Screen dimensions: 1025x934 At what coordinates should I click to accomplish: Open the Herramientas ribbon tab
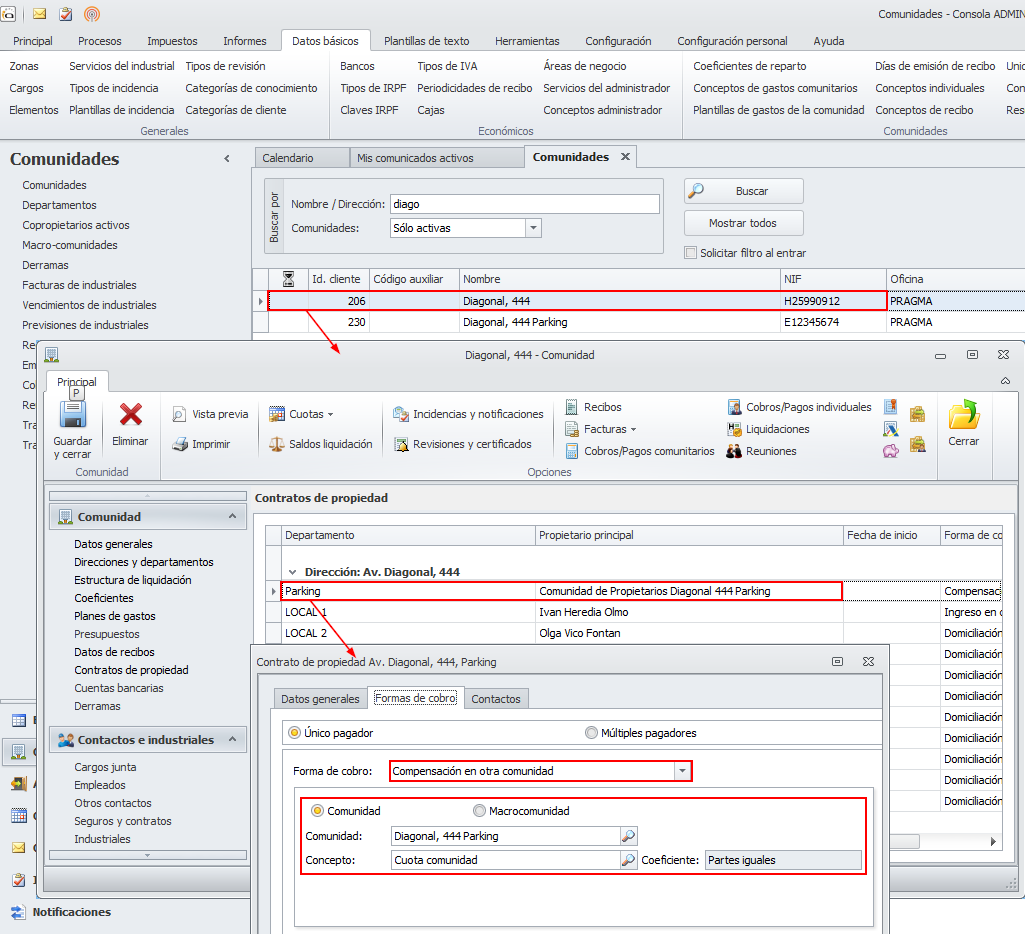click(x=527, y=41)
